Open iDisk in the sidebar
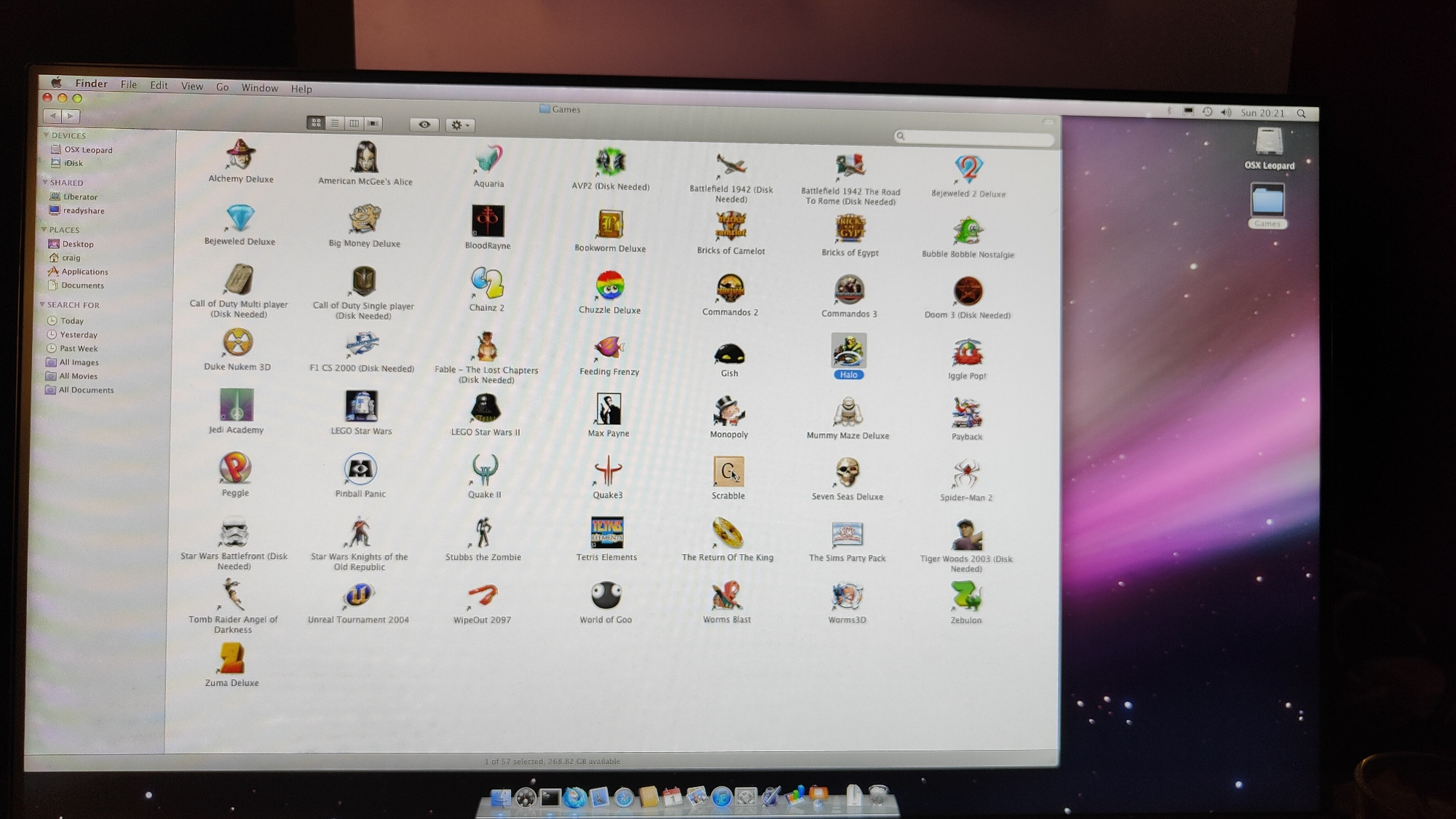This screenshot has height=819, width=1456. [67, 163]
